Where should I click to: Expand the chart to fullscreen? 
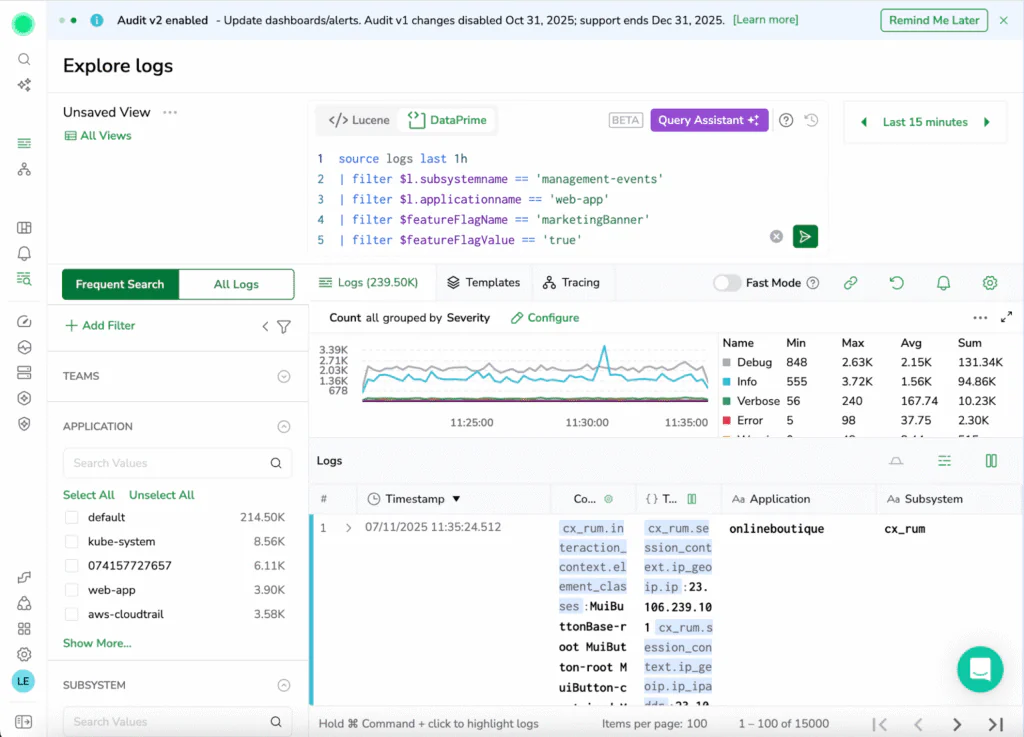(1006, 317)
